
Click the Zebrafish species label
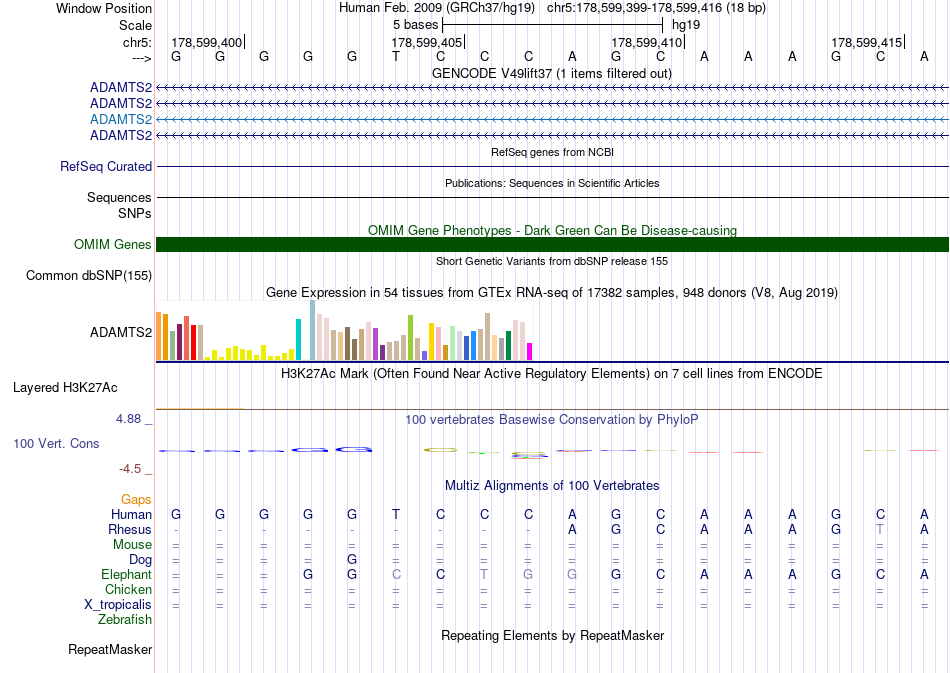click(x=125, y=619)
